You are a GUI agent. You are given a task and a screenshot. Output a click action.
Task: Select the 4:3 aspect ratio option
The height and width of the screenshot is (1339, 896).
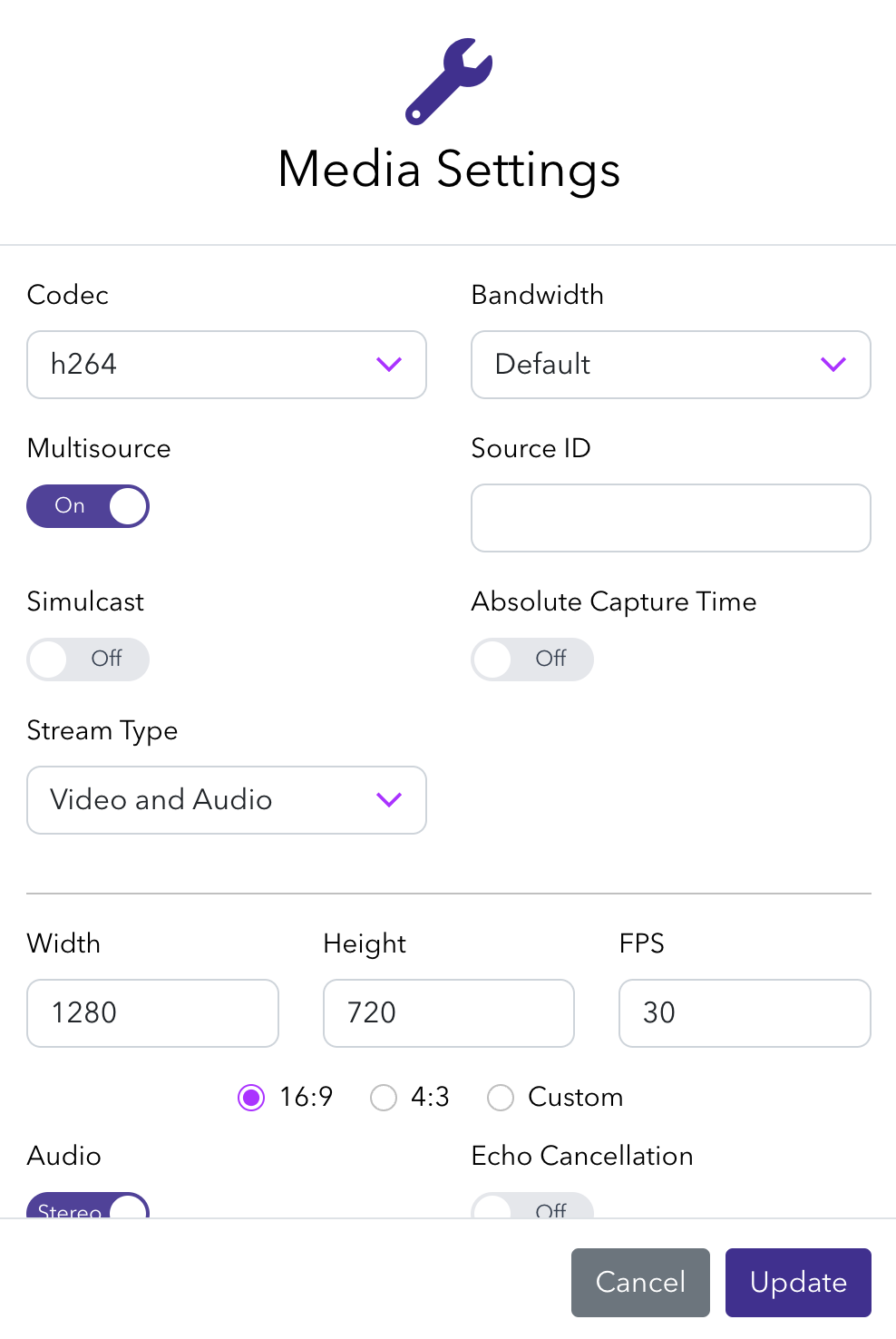[x=384, y=1098]
